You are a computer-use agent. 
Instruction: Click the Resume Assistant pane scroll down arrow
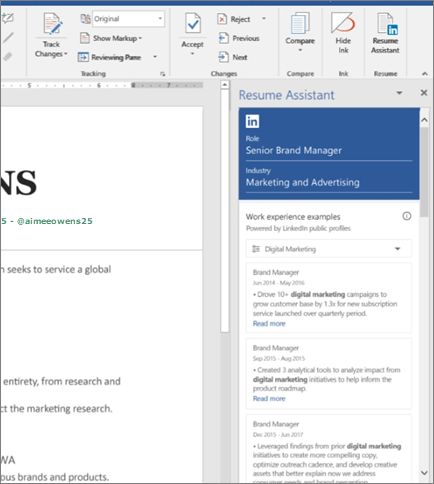pyautogui.click(x=424, y=473)
